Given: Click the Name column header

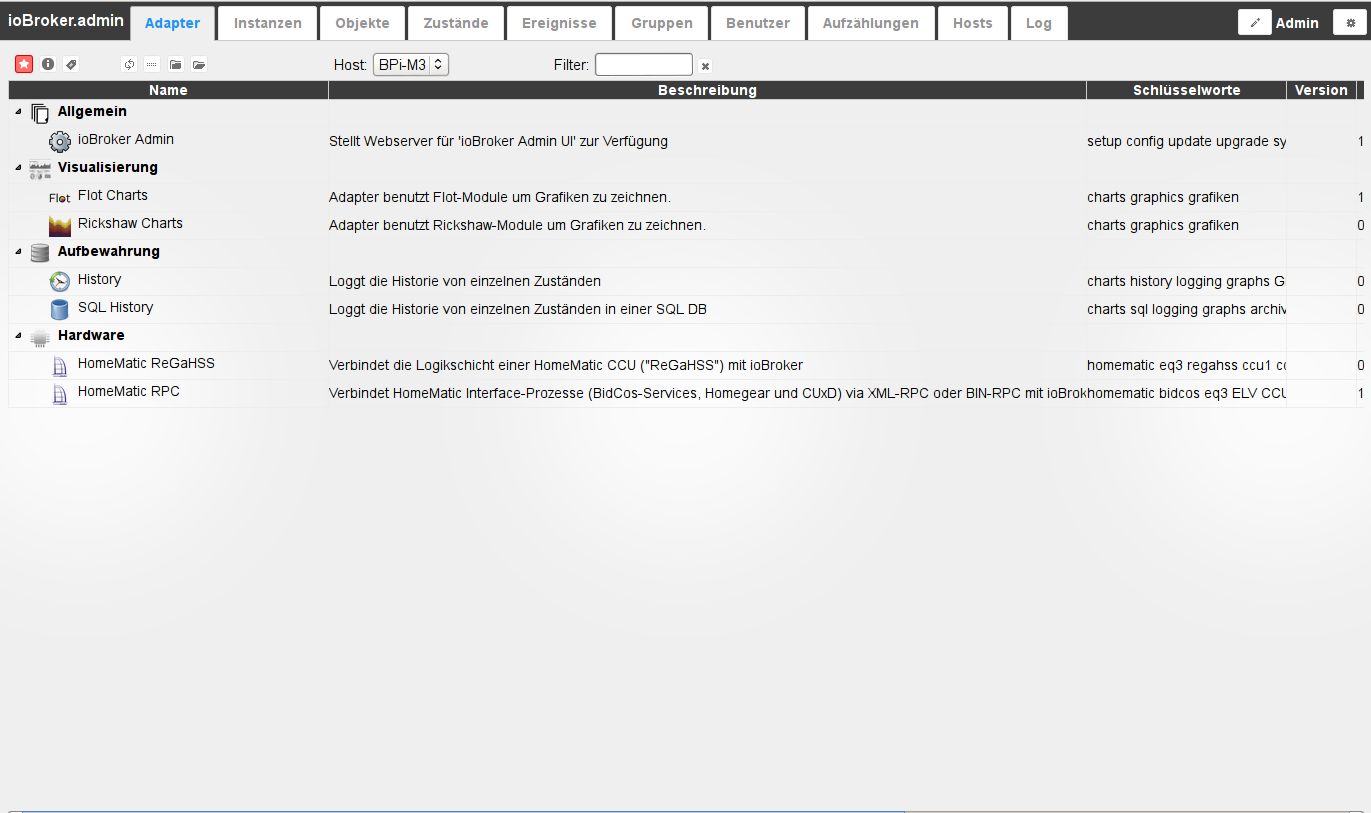Looking at the screenshot, I should click(x=168, y=90).
